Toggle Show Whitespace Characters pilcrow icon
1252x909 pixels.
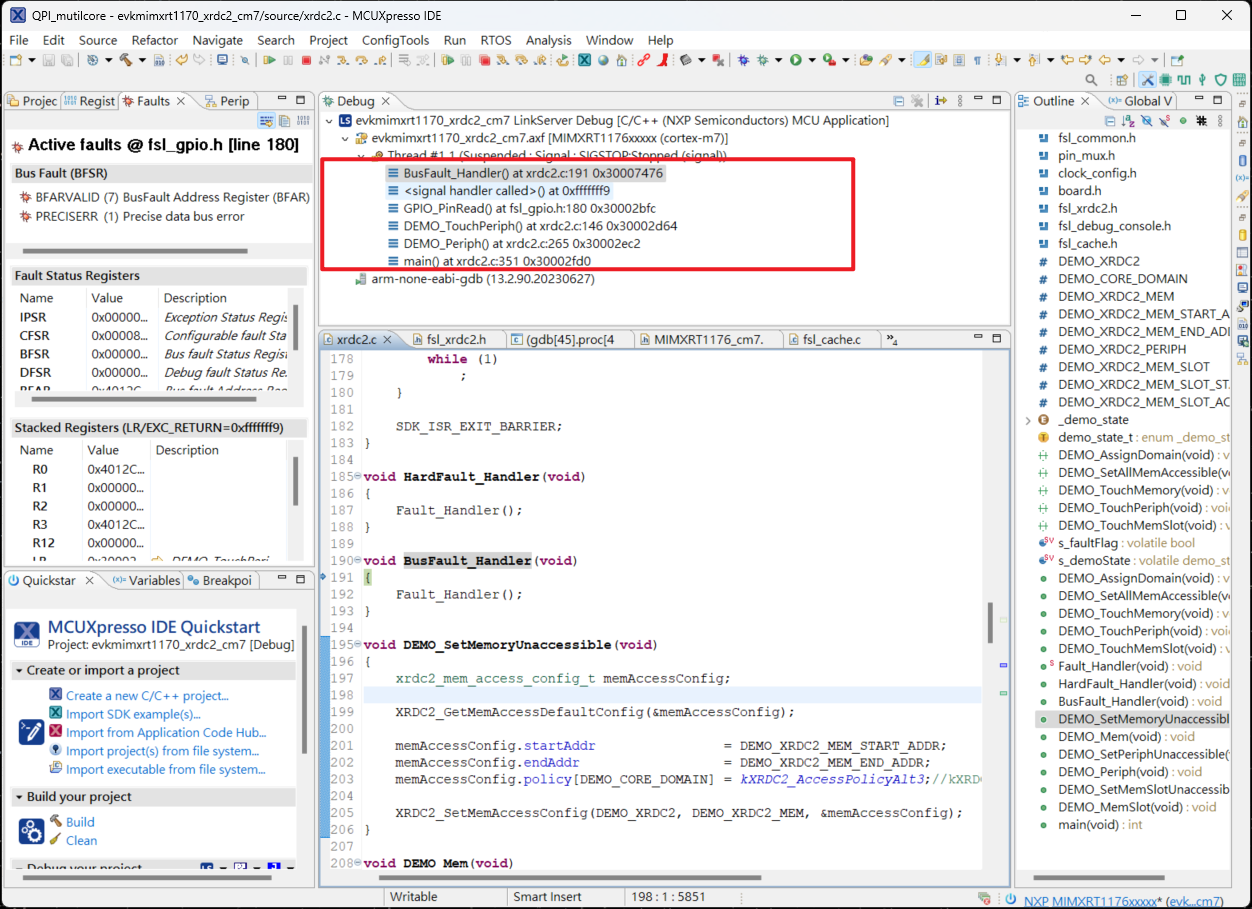coord(977,60)
